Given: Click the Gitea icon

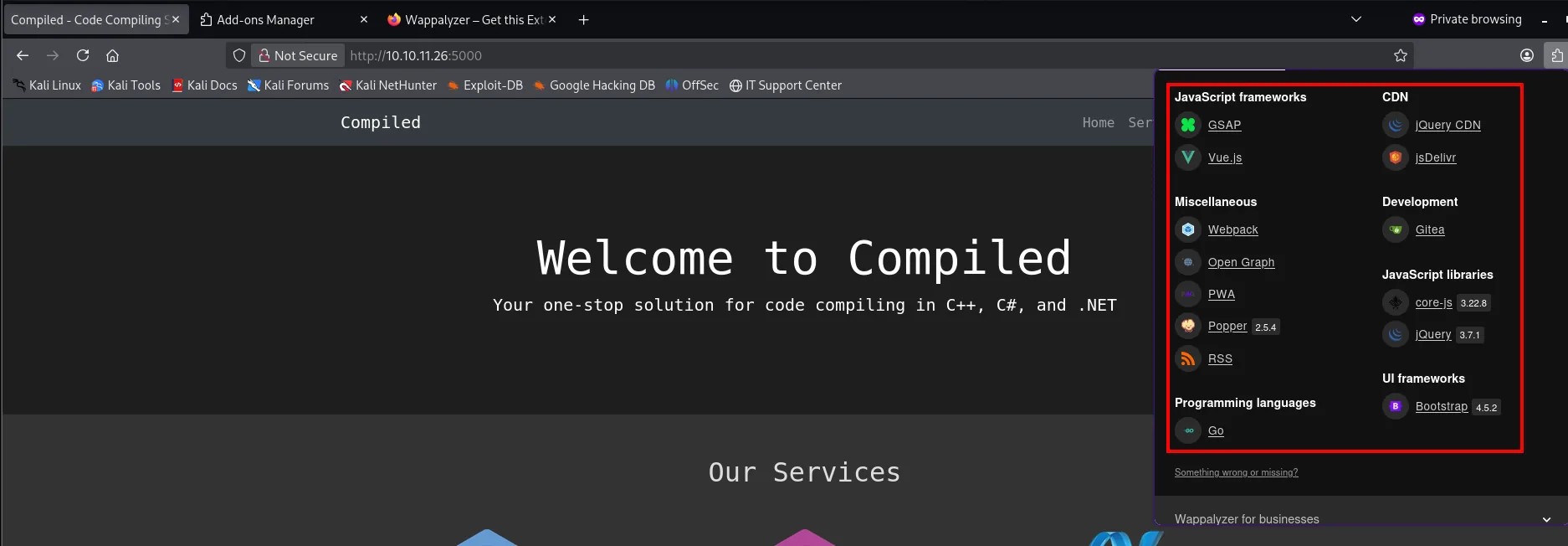Looking at the screenshot, I should pos(1396,229).
